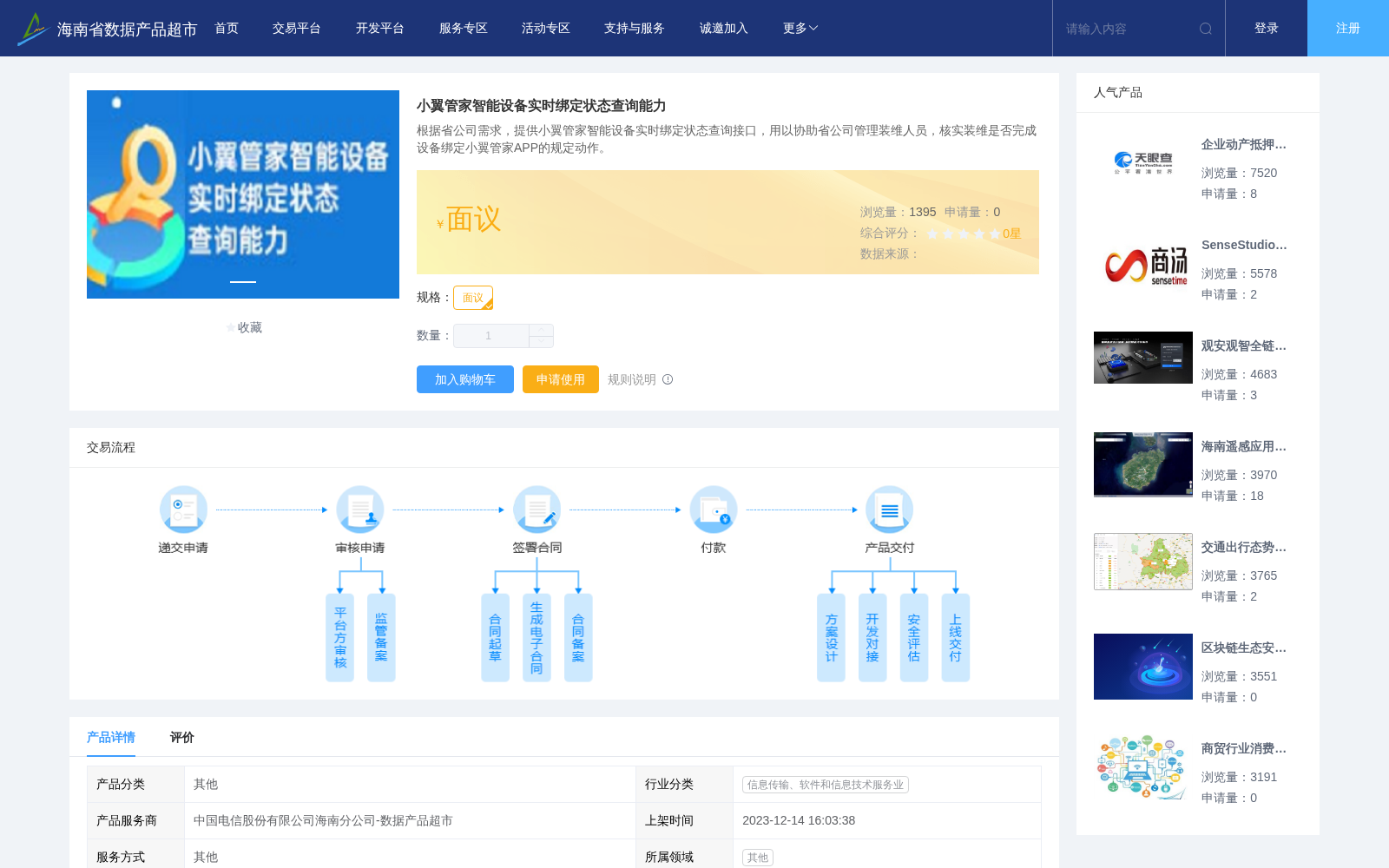Screen dimensions: 1389x868
Task: Click the 付款 step icon
Action: pyautogui.click(x=714, y=509)
